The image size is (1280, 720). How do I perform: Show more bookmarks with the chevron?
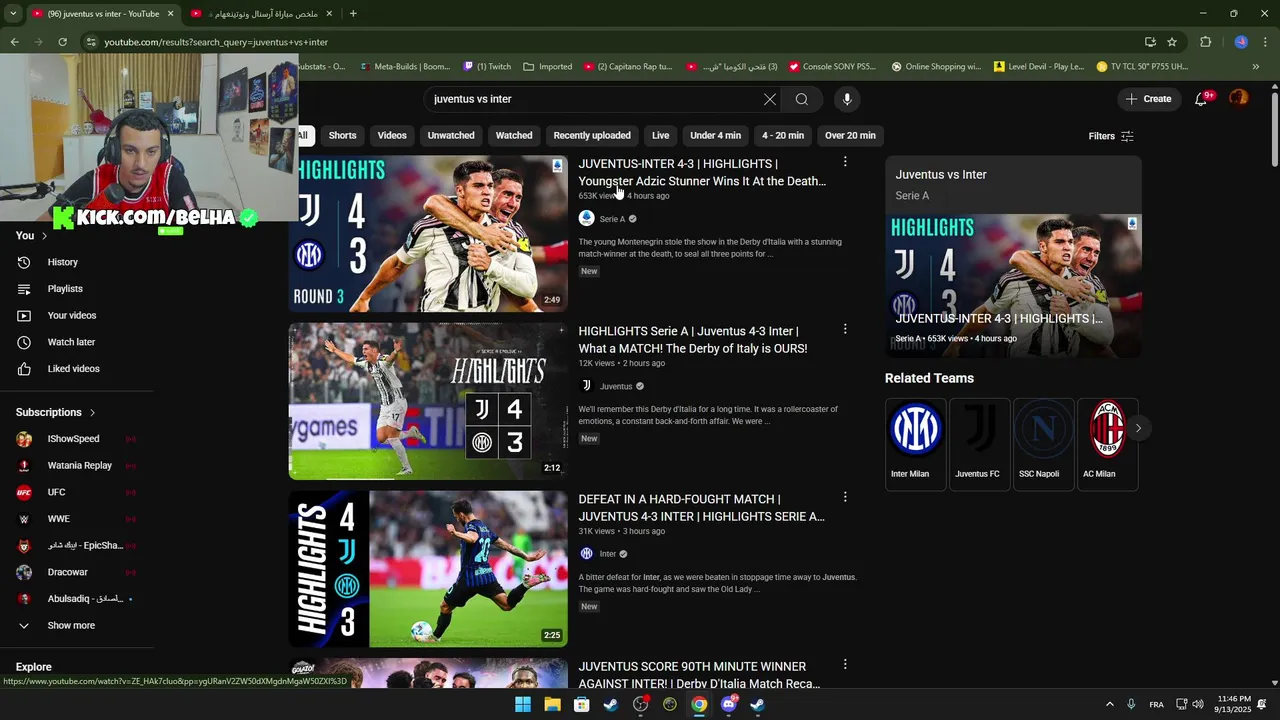click(1256, 67)
